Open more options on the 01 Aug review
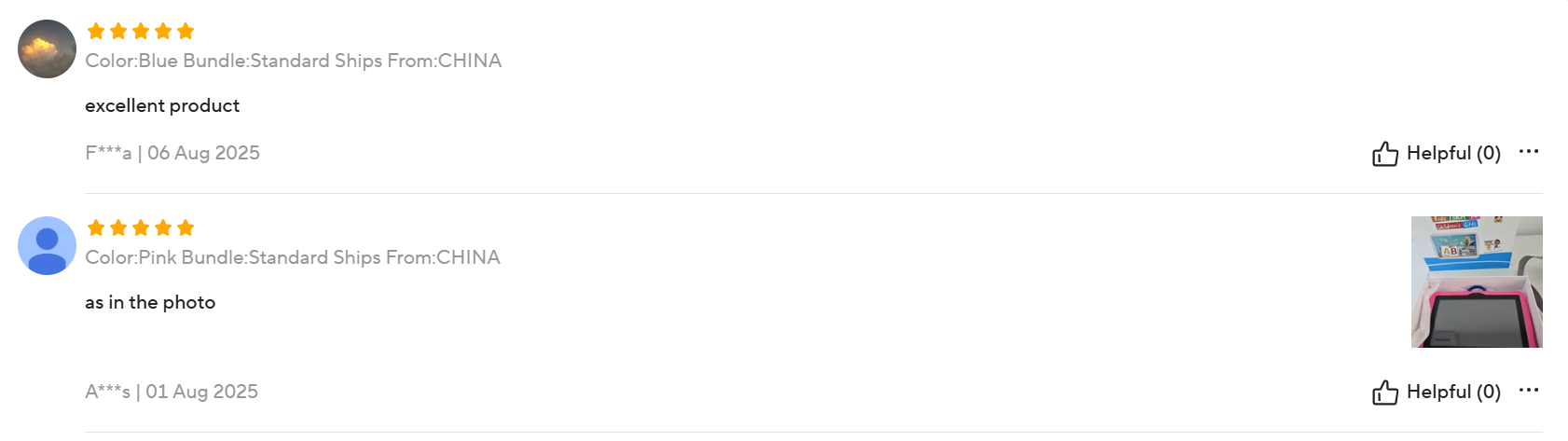The image size is (1568, 441). [1529, 390]
